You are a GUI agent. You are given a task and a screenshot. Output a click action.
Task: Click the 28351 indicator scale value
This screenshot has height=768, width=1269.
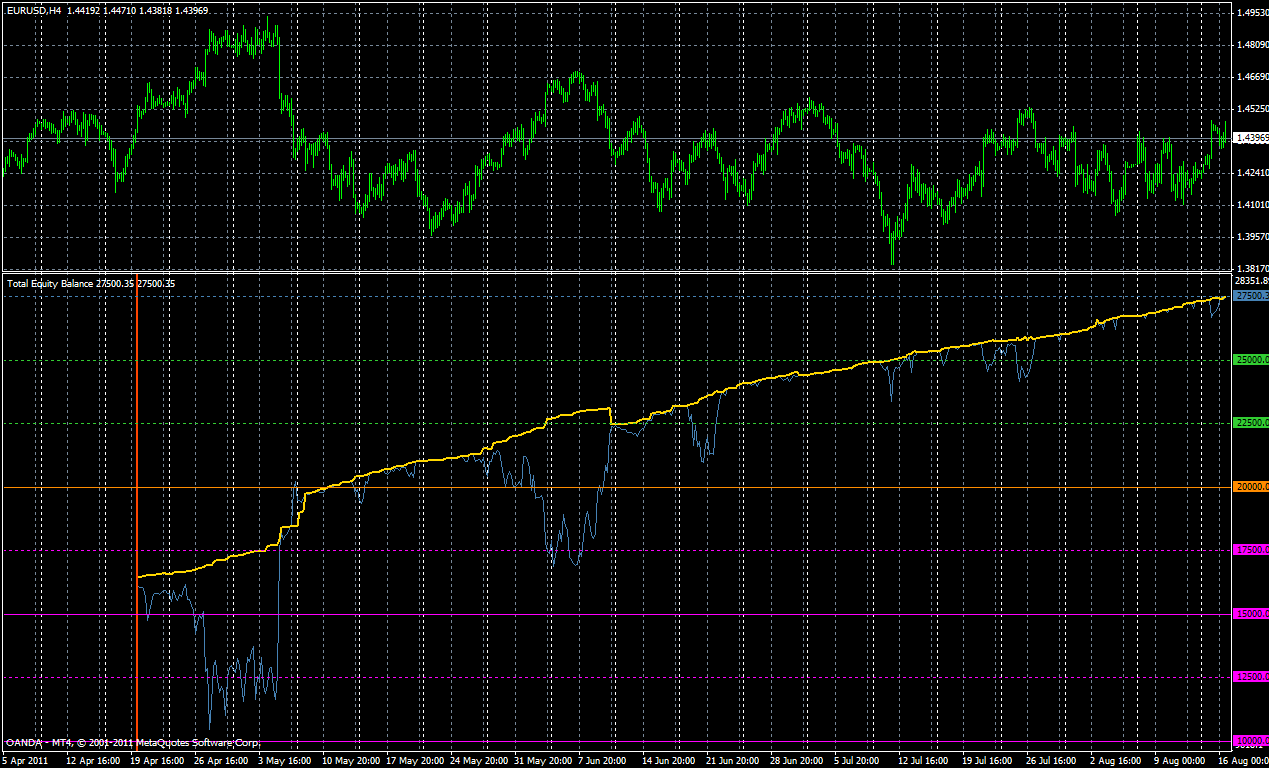(1253, 282)
